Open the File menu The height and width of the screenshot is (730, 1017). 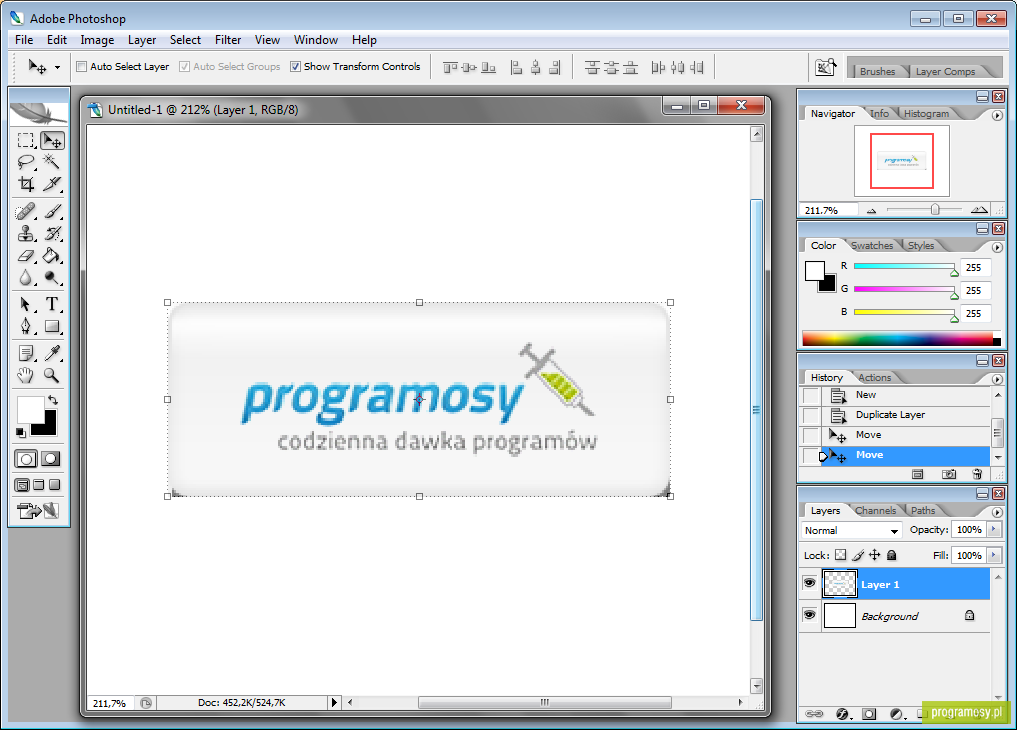tap(24, 40)
